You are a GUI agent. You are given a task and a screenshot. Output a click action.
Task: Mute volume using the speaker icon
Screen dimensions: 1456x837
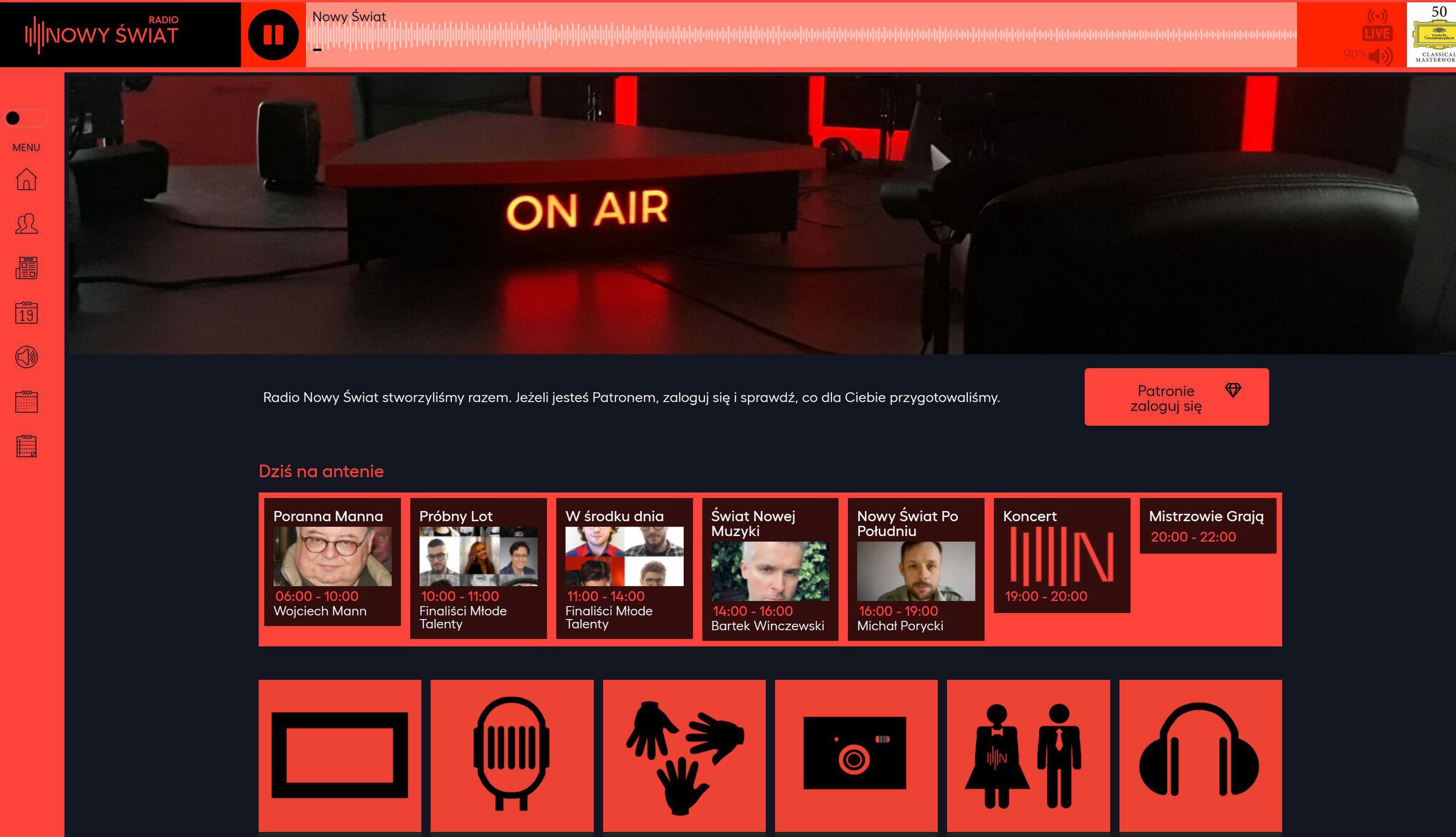coord(1380,56)
